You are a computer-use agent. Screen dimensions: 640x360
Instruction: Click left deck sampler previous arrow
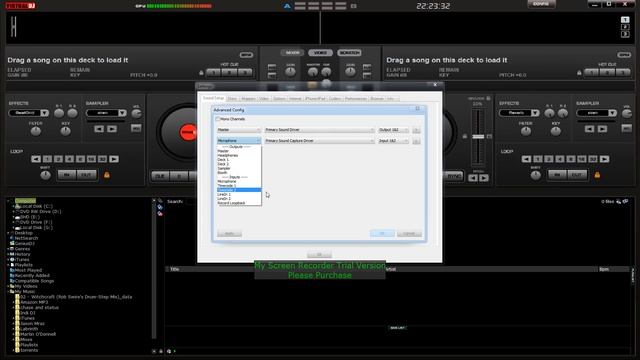point(99,129)
